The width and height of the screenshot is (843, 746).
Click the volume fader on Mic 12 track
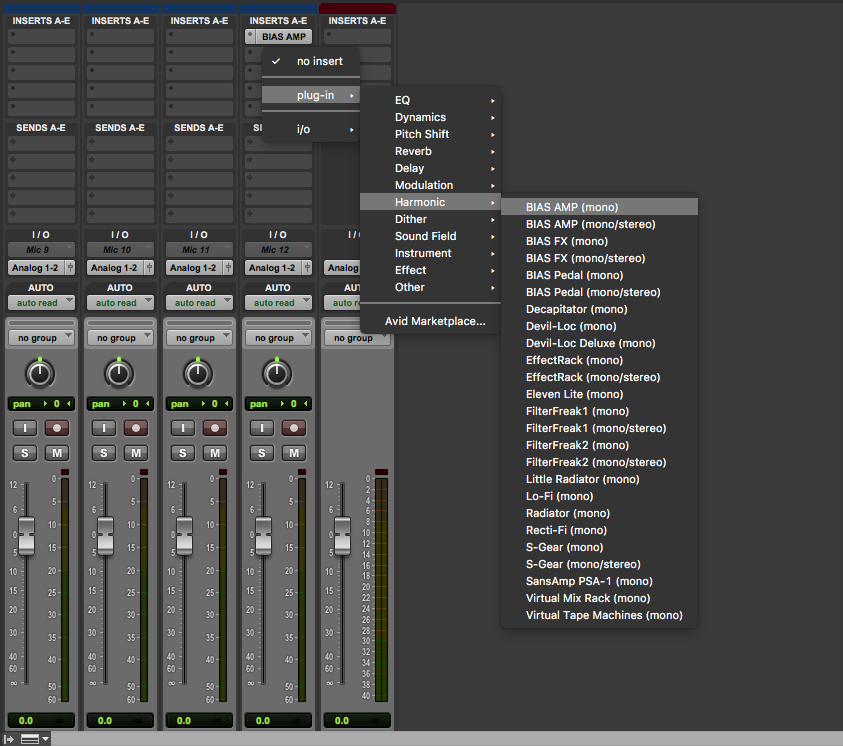(x=263, y=535)
